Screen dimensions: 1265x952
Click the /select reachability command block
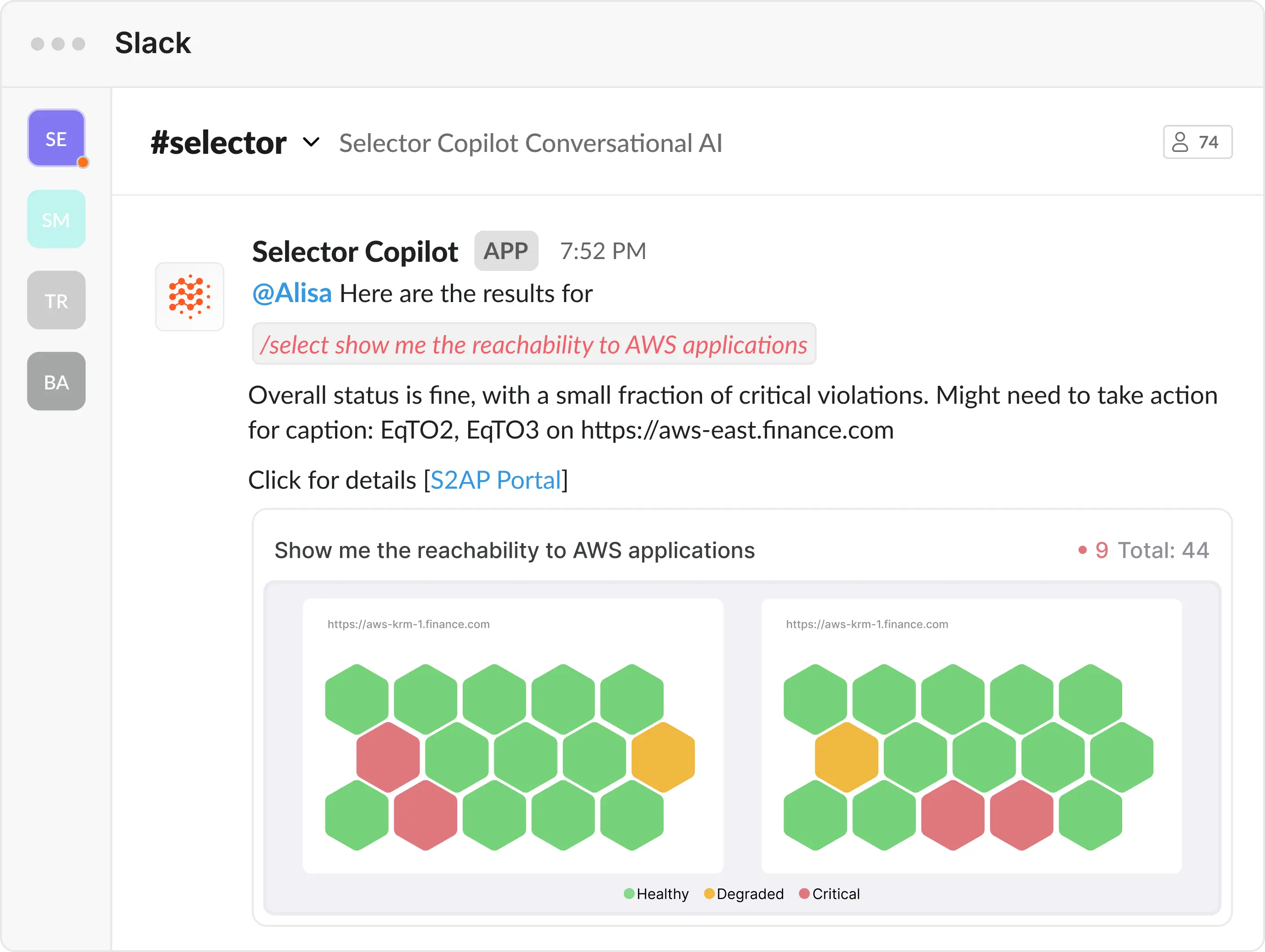534,344
